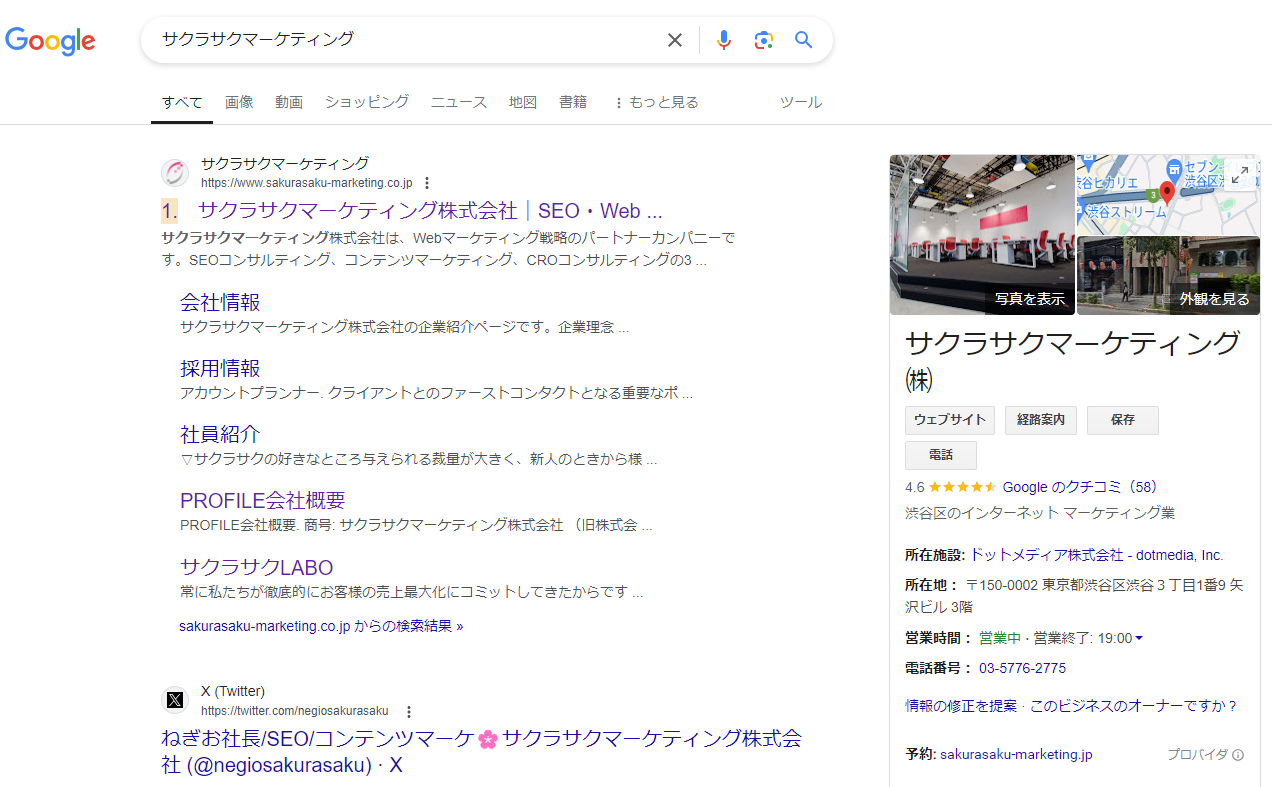Click the map thumbnail showing 渋谷ストリーム
The height and width of the screenshot is (787, 1272).
click(1168, 195)
